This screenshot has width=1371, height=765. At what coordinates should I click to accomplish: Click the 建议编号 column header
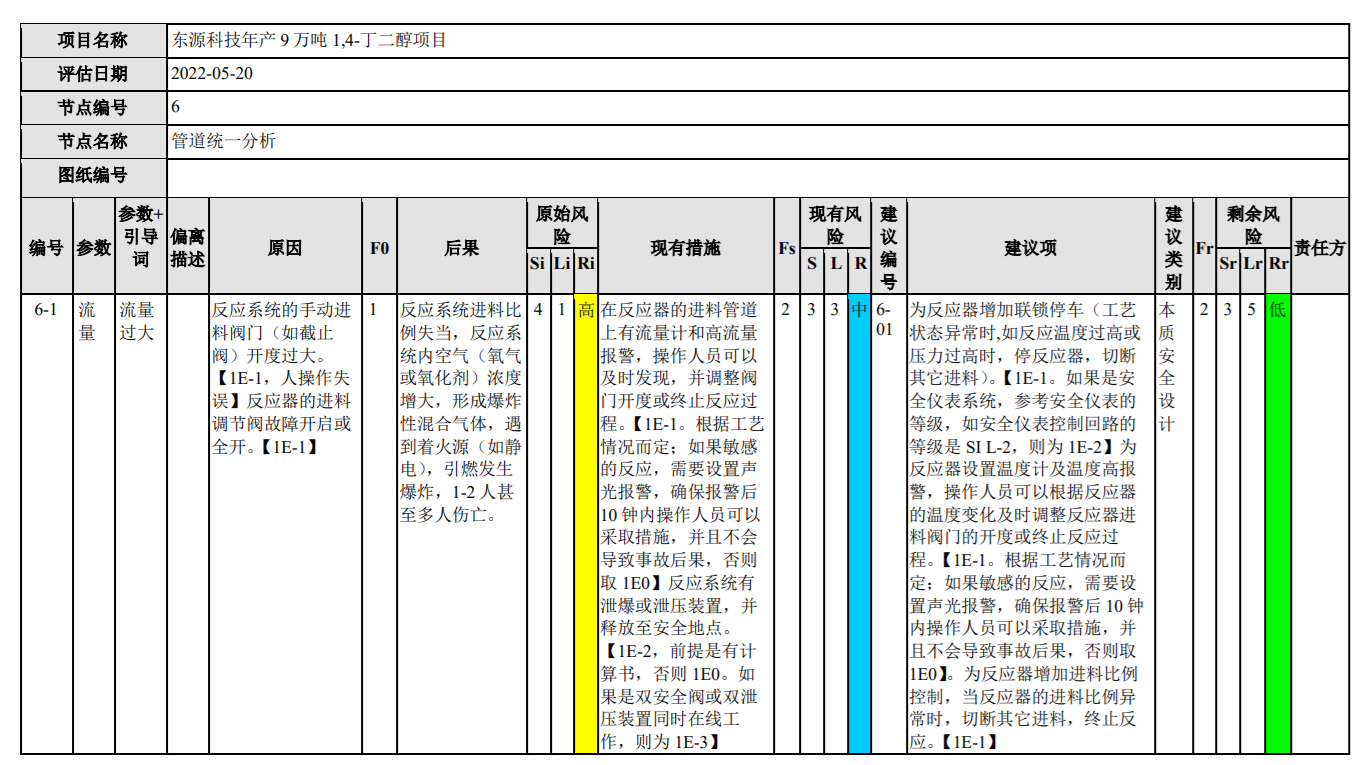(x=888, y=245)
